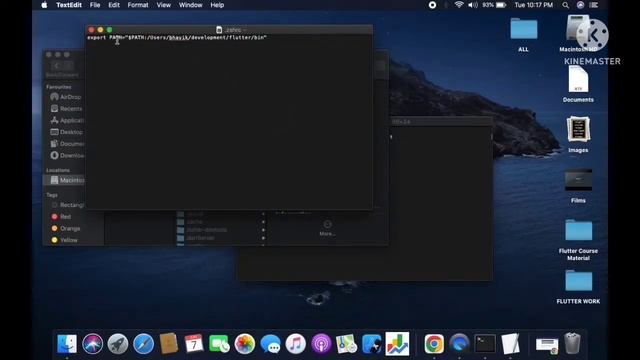This screenshot has height=360, width=640.
Task: Open the View menu
Action: (x=164, y=5)
